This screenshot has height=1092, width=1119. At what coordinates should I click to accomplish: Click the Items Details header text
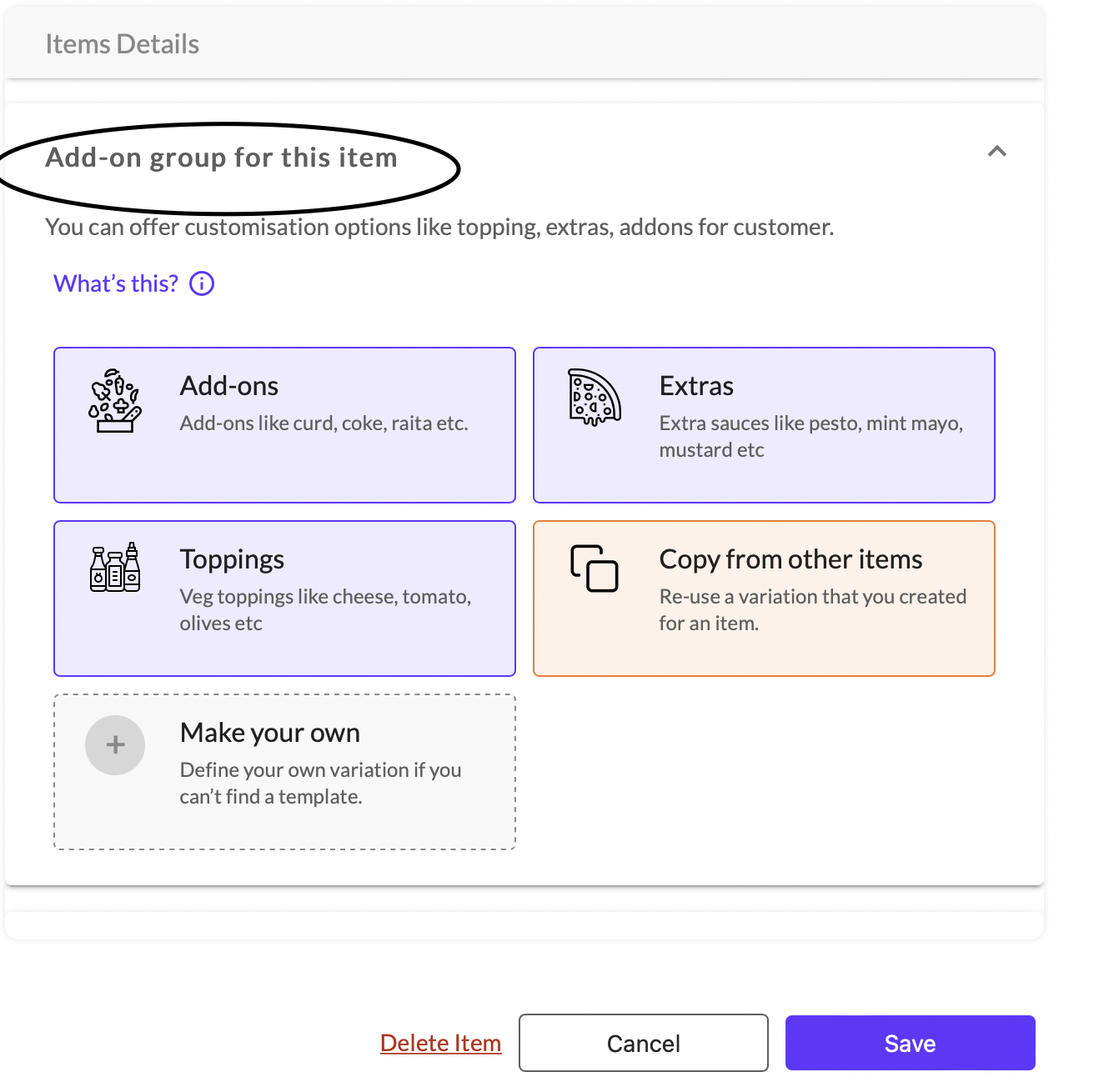click(x=123, y=44)
